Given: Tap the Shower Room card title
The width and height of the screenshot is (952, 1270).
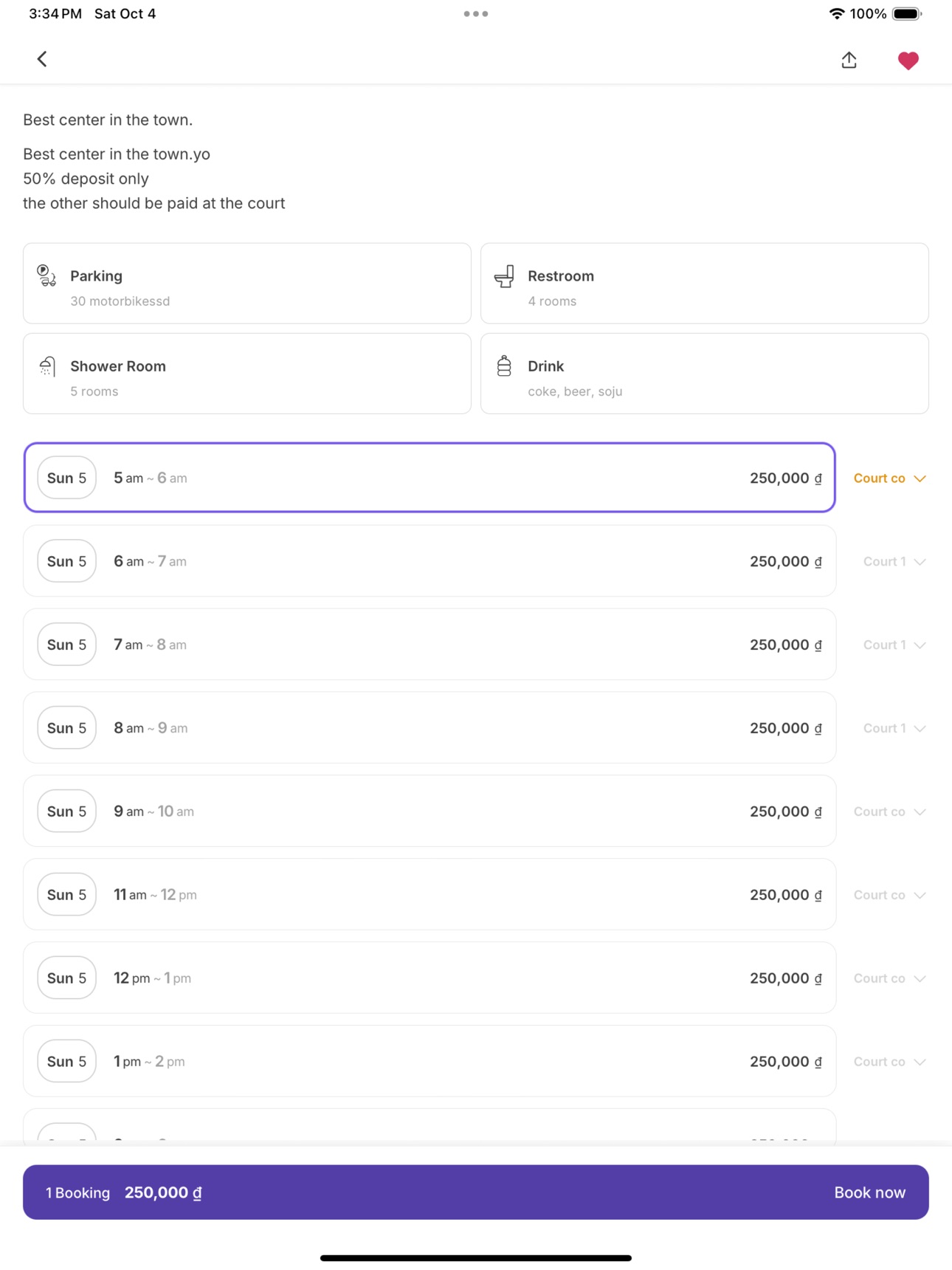Looking at the screenshot, I should tap(118, 366).
